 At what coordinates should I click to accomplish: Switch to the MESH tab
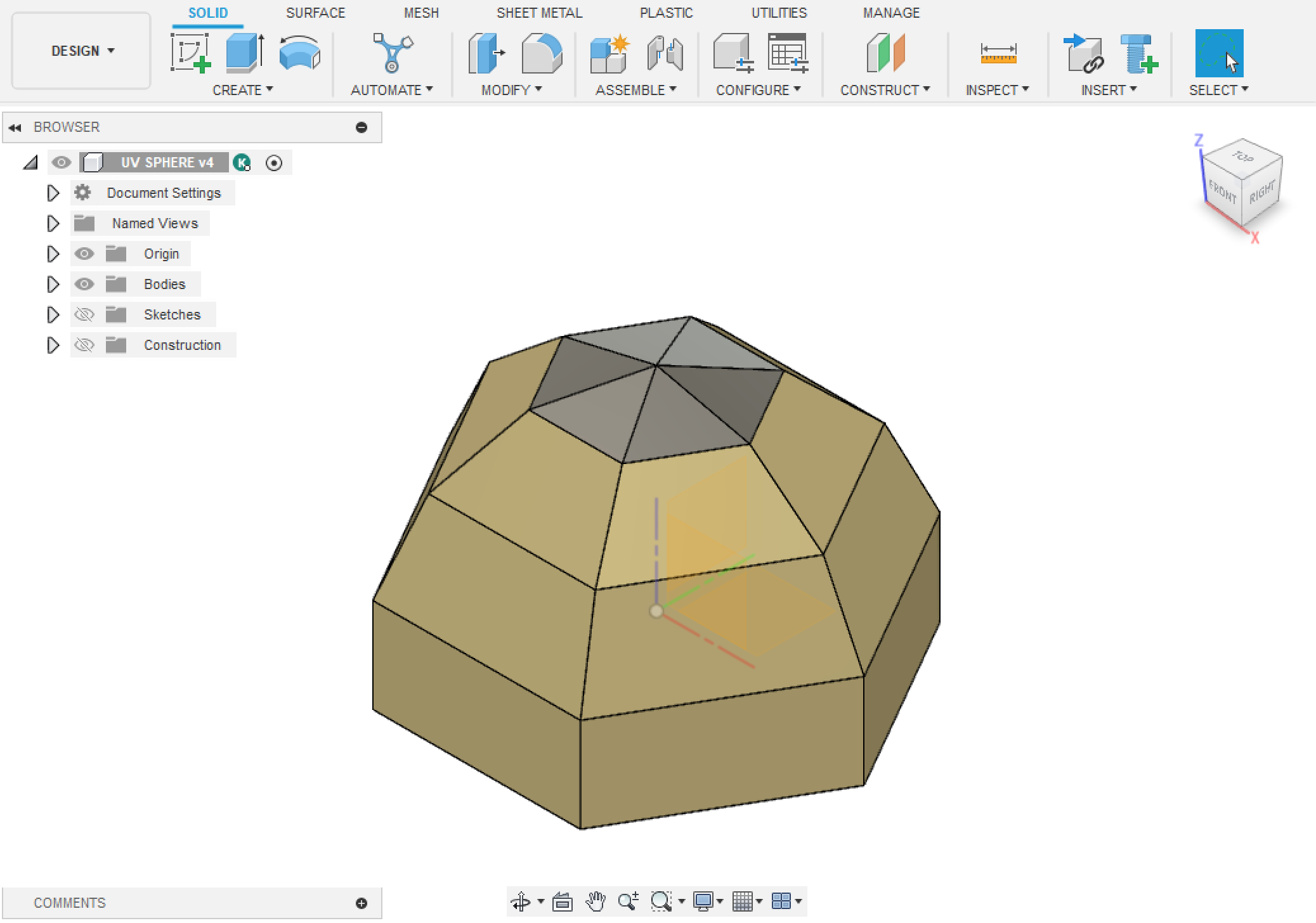pos(421,13)
